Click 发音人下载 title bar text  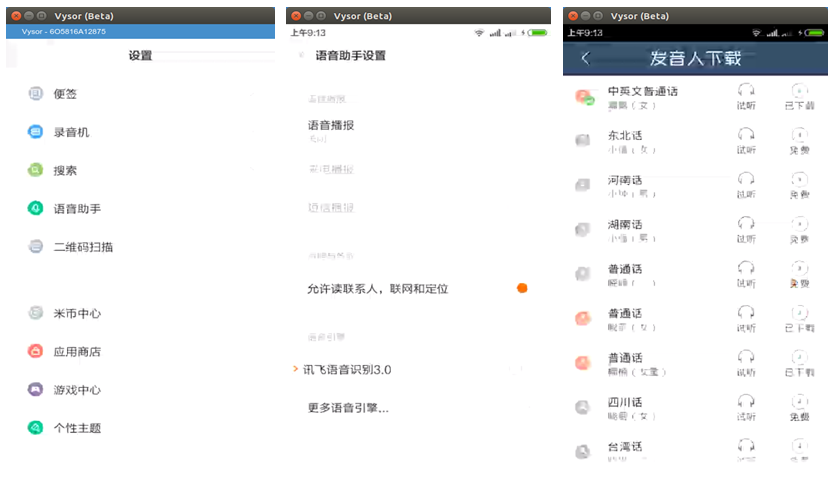pos(695,58)
